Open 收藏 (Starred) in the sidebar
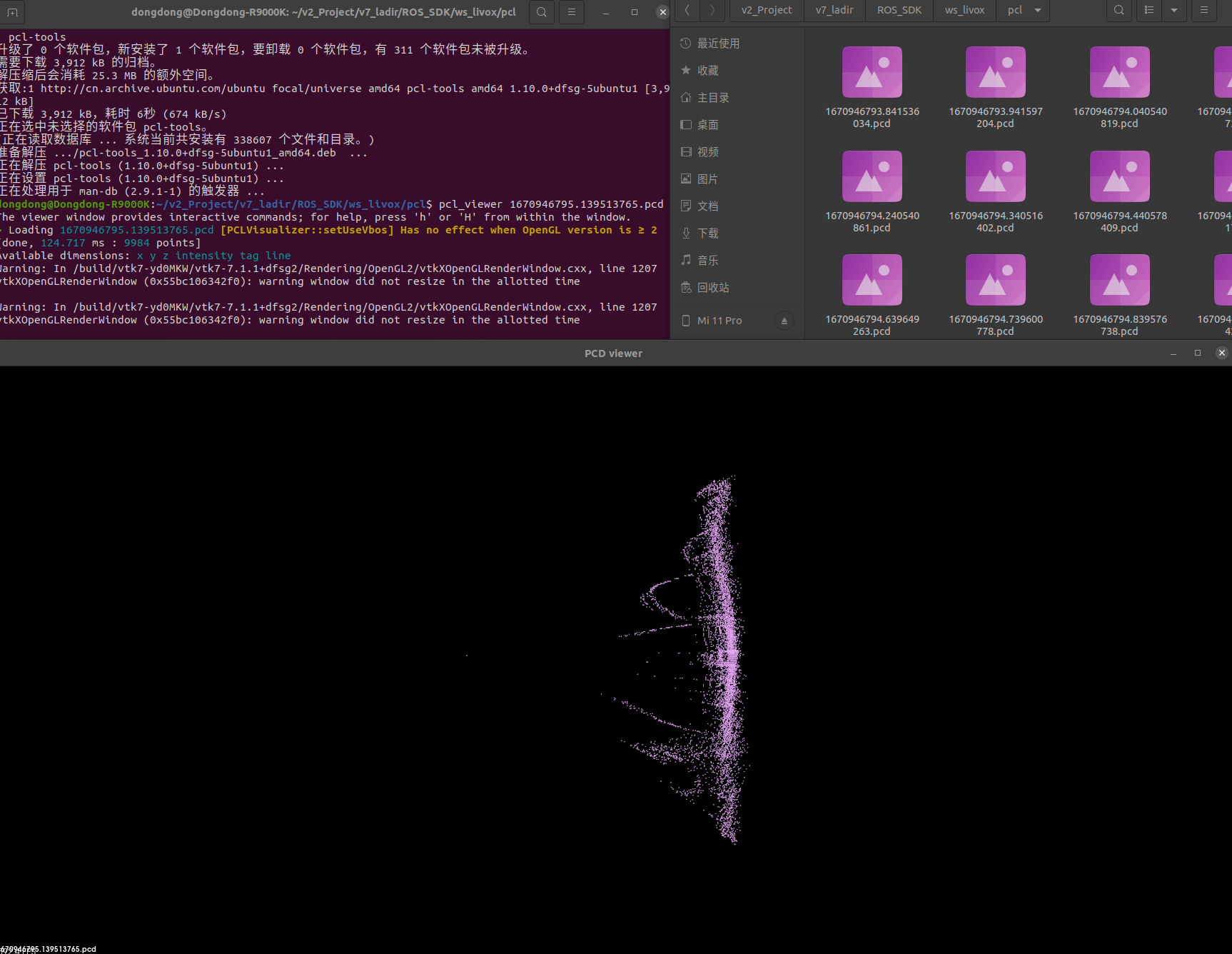Viewport: 1232px width, 954px height. click(737, 71)
